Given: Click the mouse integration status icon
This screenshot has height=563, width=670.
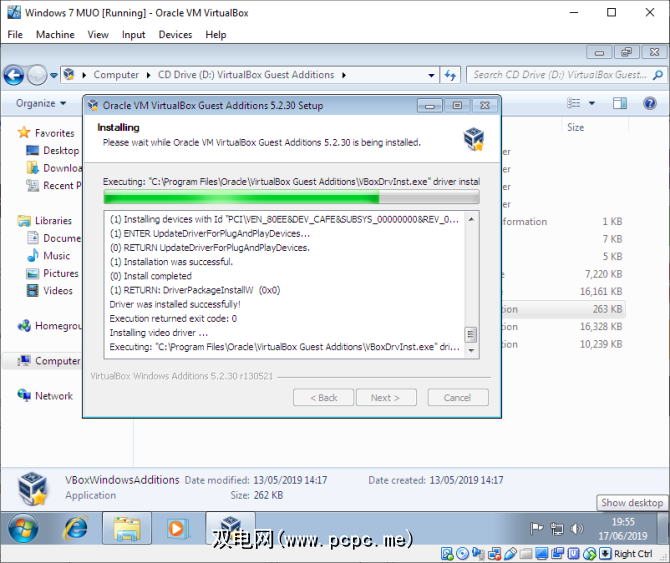Looking at the screenshot, I should pyautogui.click(x=589, y=554).
